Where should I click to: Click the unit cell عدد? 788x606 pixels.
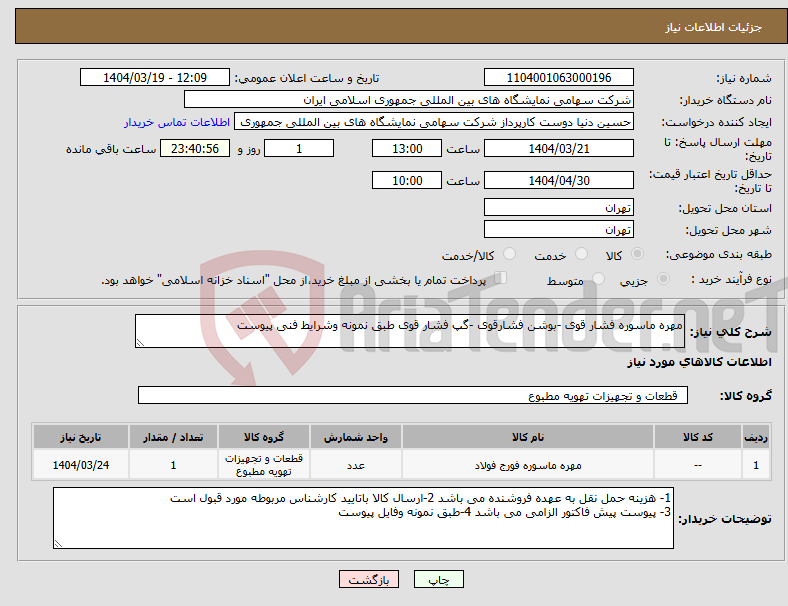[x=355, y=465]
